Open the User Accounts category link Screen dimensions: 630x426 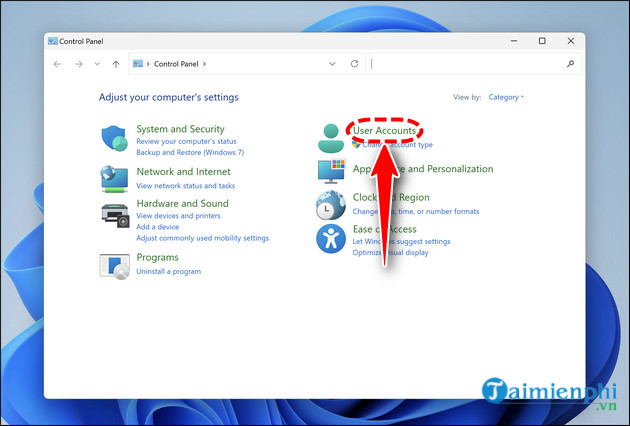tap(384, 131)
